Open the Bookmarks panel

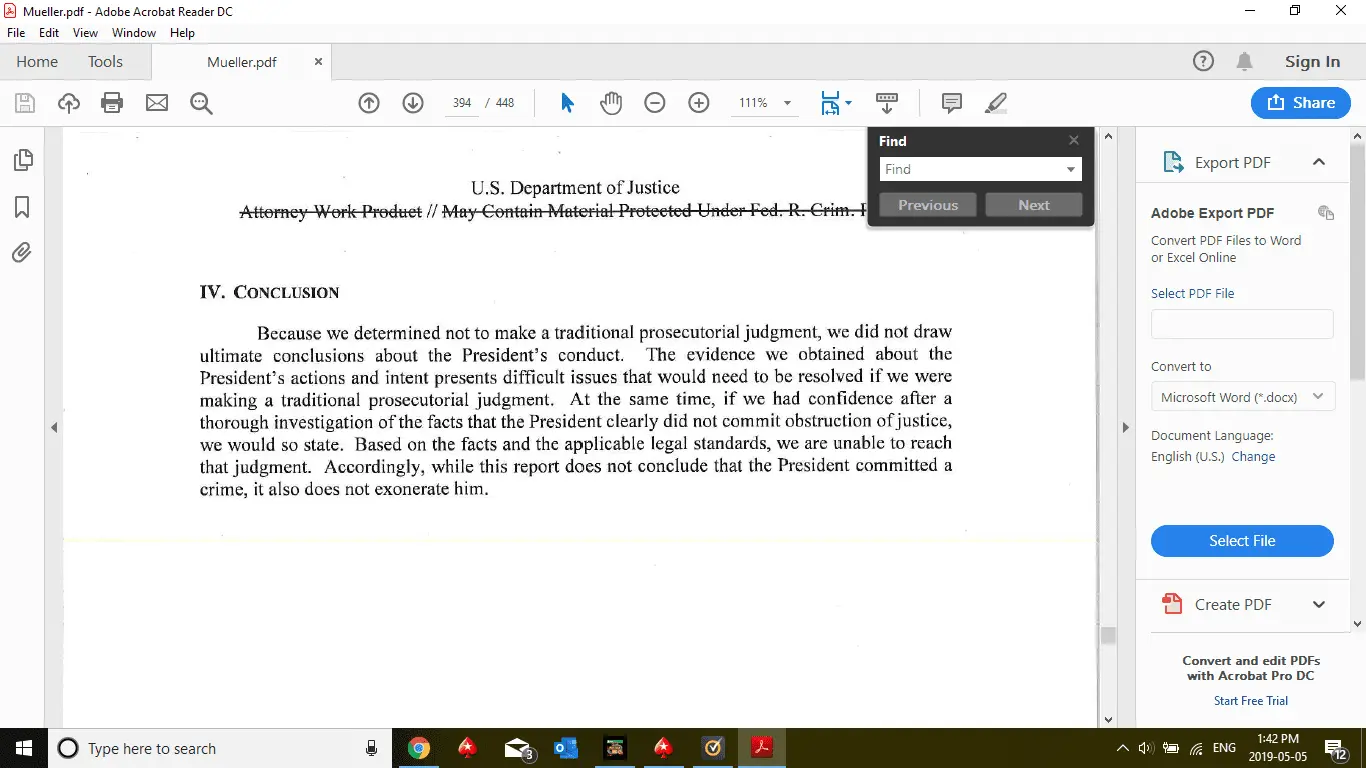[x=22, y=207]
